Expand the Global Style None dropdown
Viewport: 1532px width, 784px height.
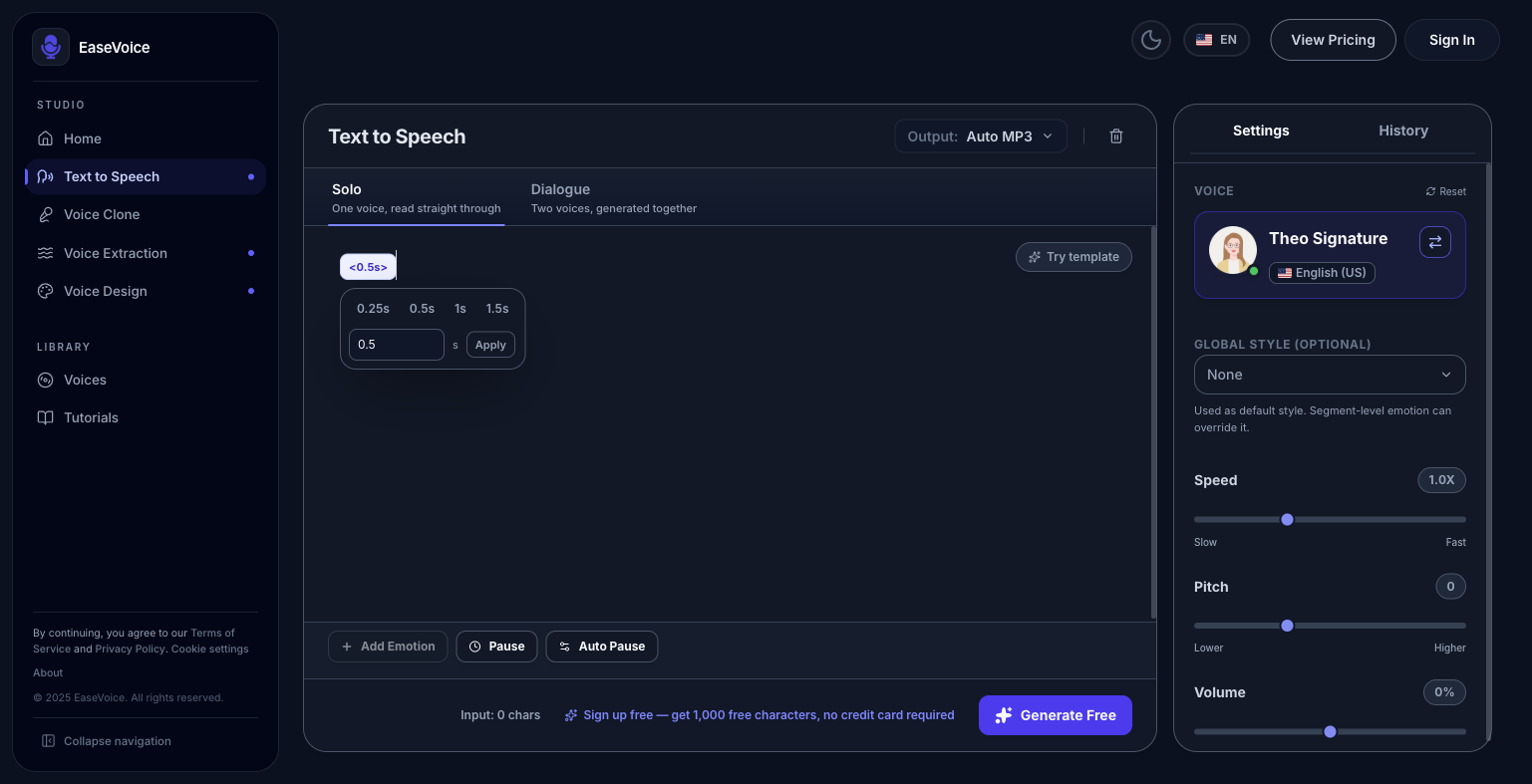pyautogui.click(x=1330, y=375)
